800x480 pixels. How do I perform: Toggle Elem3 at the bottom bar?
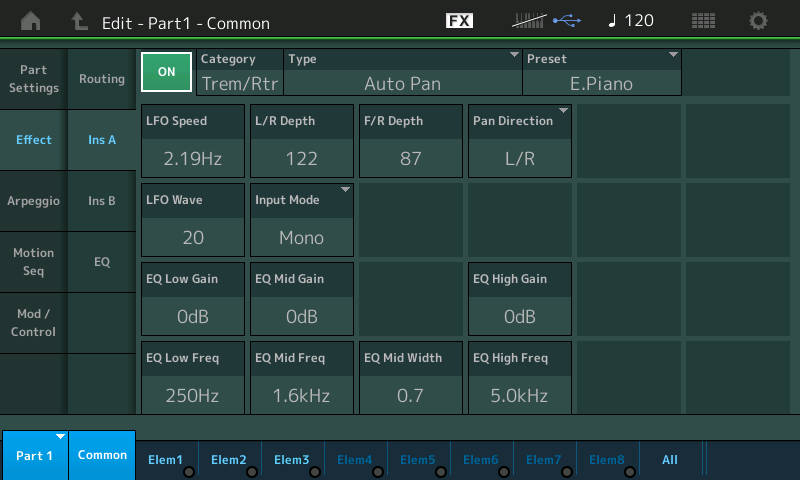[292, 459]
